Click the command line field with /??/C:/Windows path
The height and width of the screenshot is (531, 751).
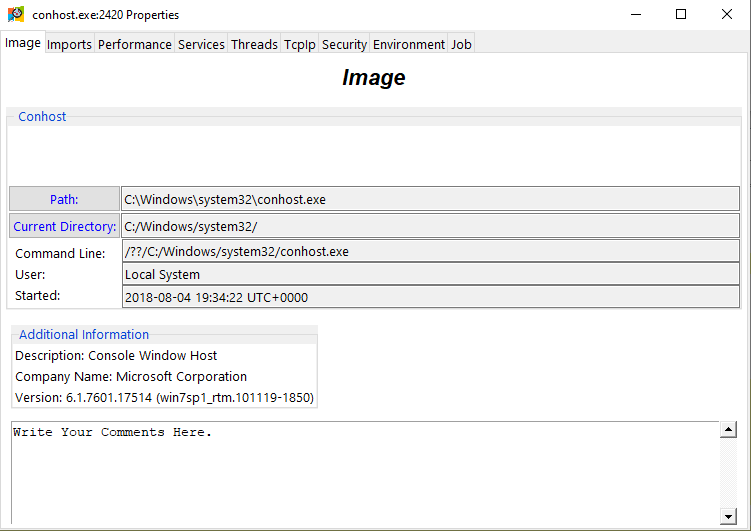(431, 251)
